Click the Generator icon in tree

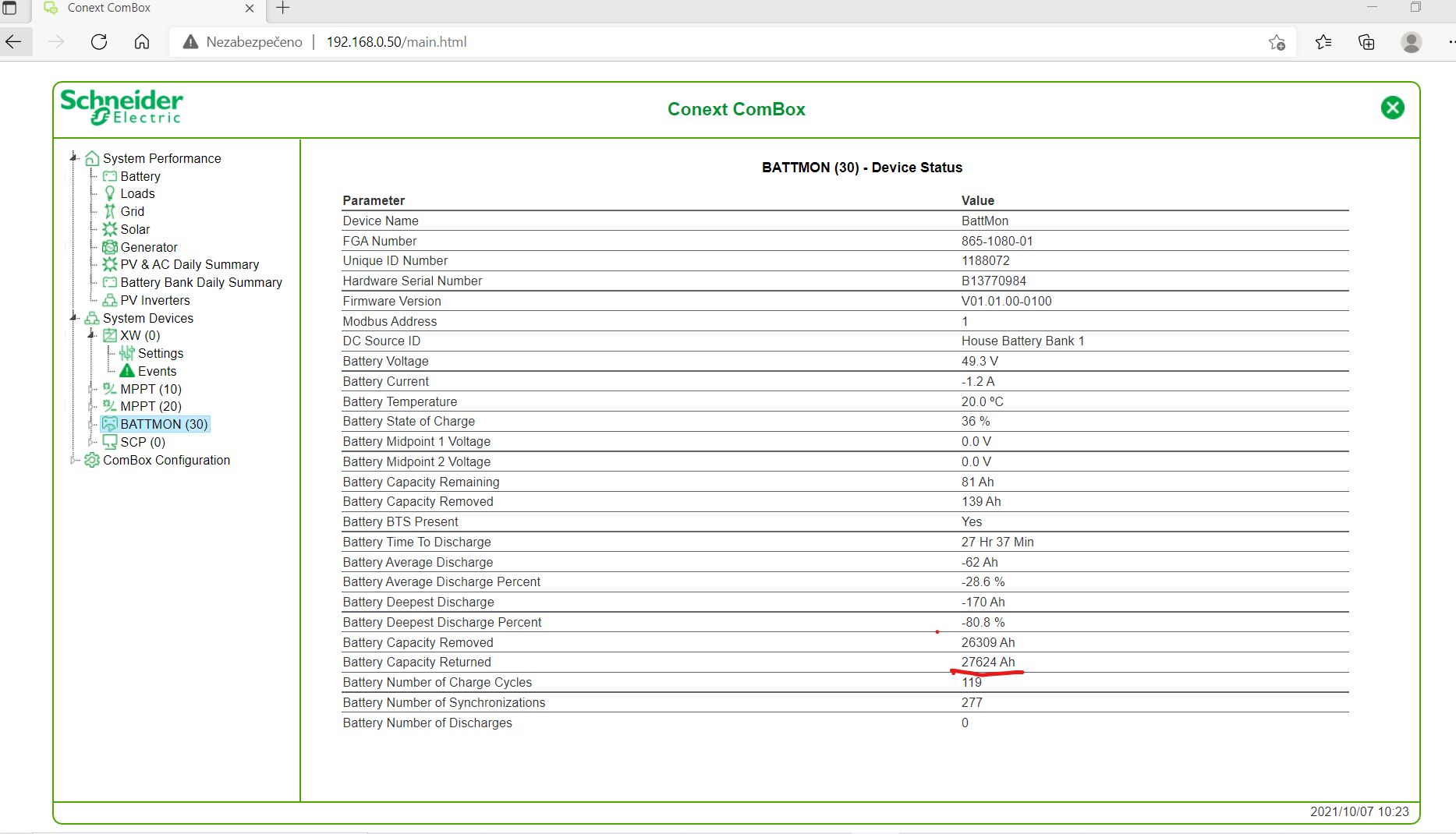pyautogui.click(x=110, y=247)
